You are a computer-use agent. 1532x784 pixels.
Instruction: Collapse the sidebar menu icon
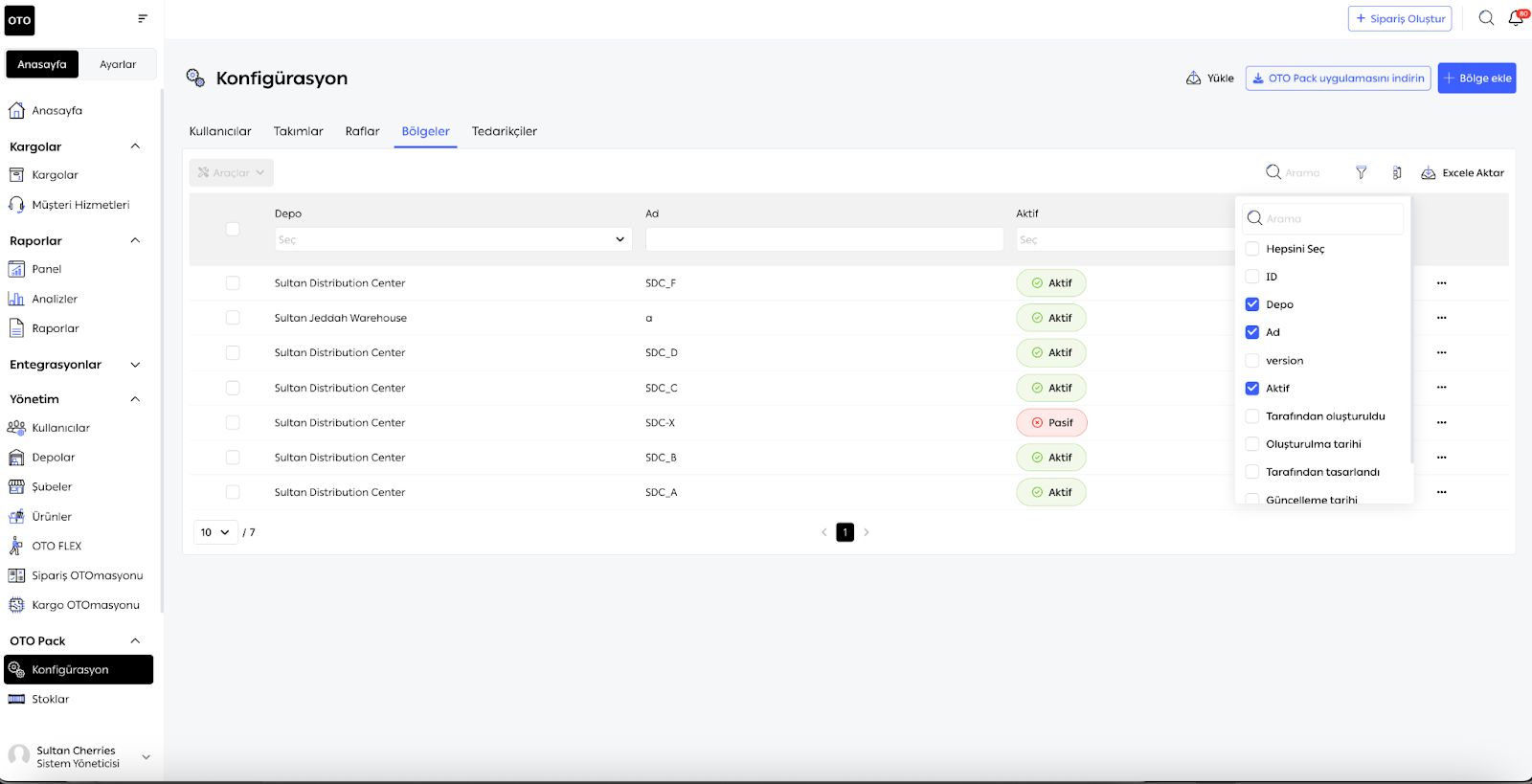(143, 18)
